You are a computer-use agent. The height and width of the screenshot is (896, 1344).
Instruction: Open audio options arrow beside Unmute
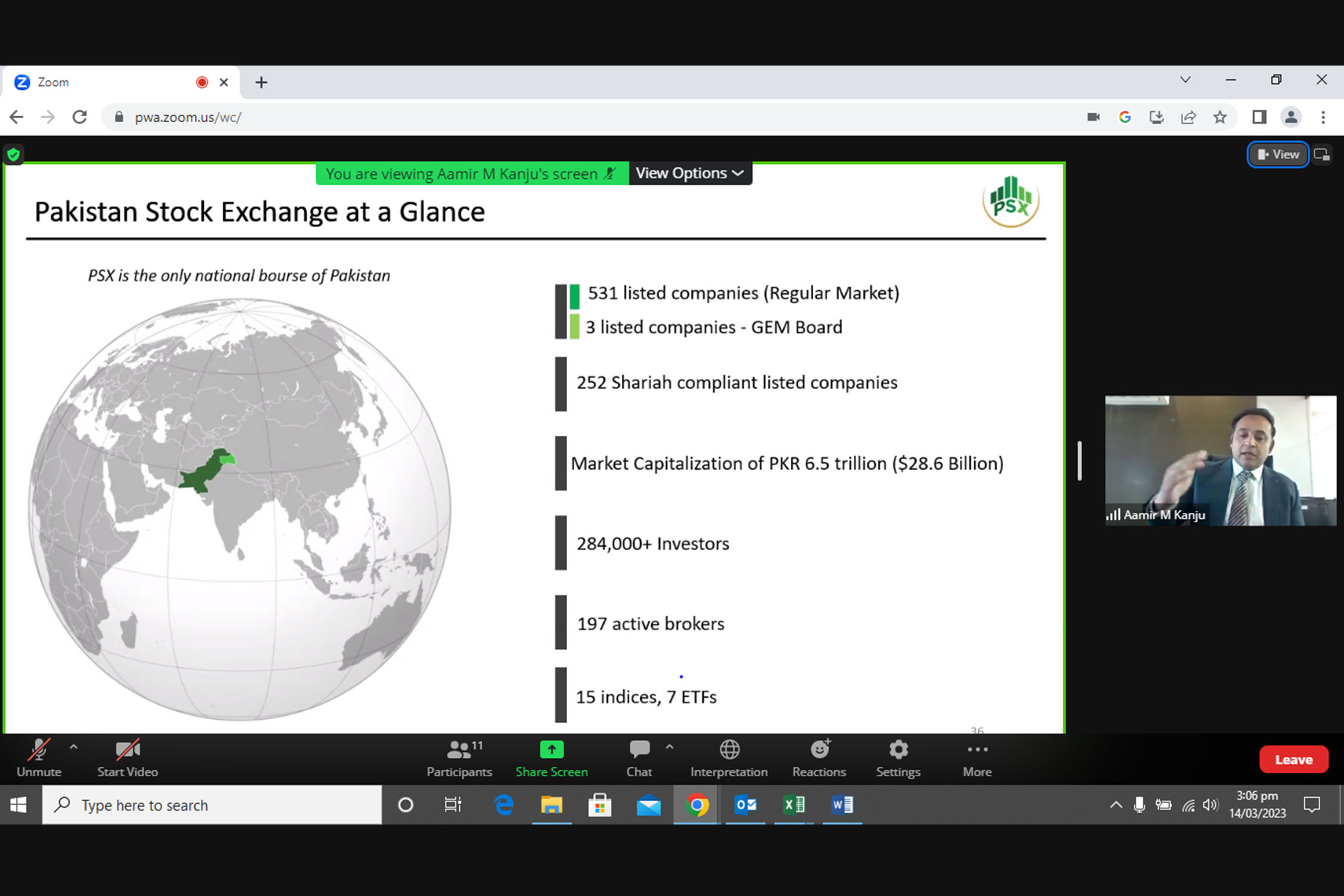pos(74,747)
